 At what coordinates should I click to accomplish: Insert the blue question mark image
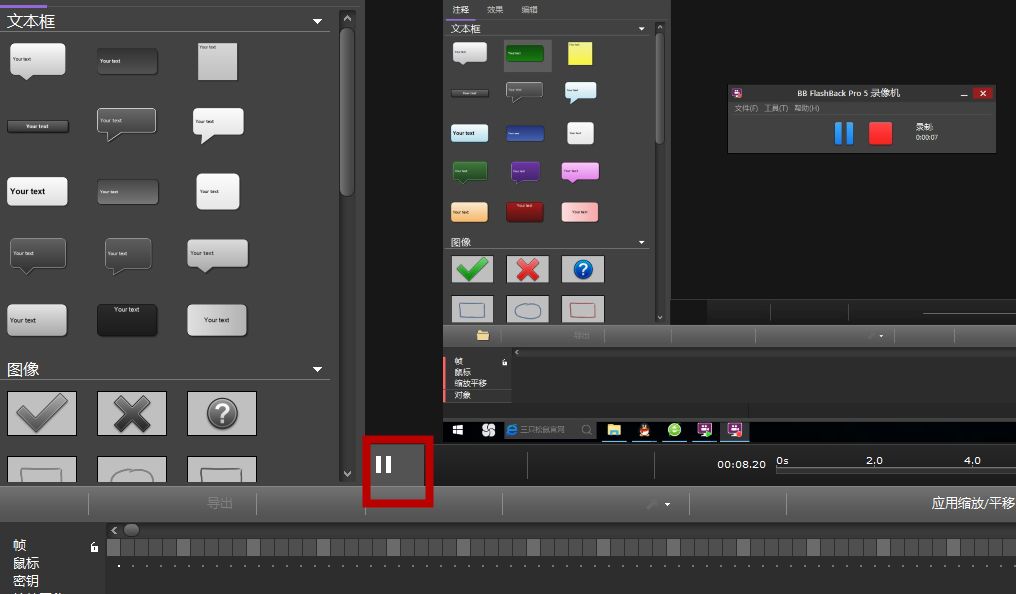pos(583,269)
